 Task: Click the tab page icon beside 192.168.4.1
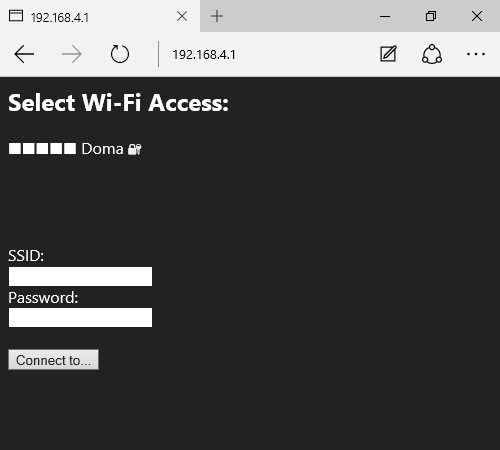point(16,16)
